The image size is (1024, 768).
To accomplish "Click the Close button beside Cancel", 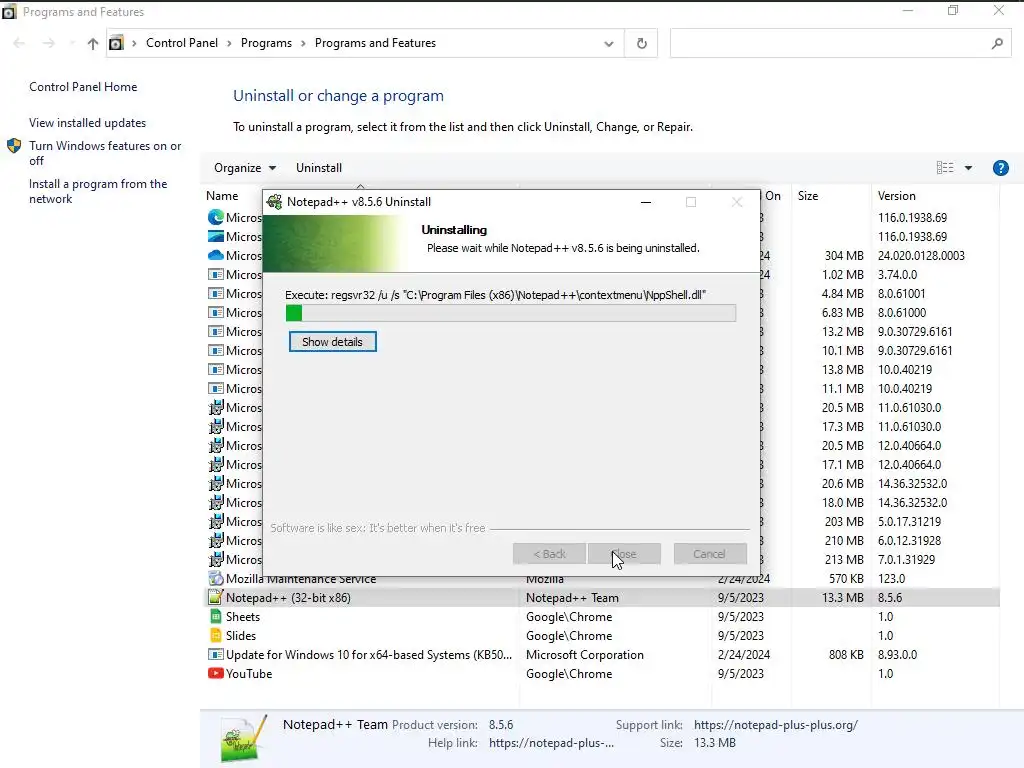I will click(x=624, y=554).
